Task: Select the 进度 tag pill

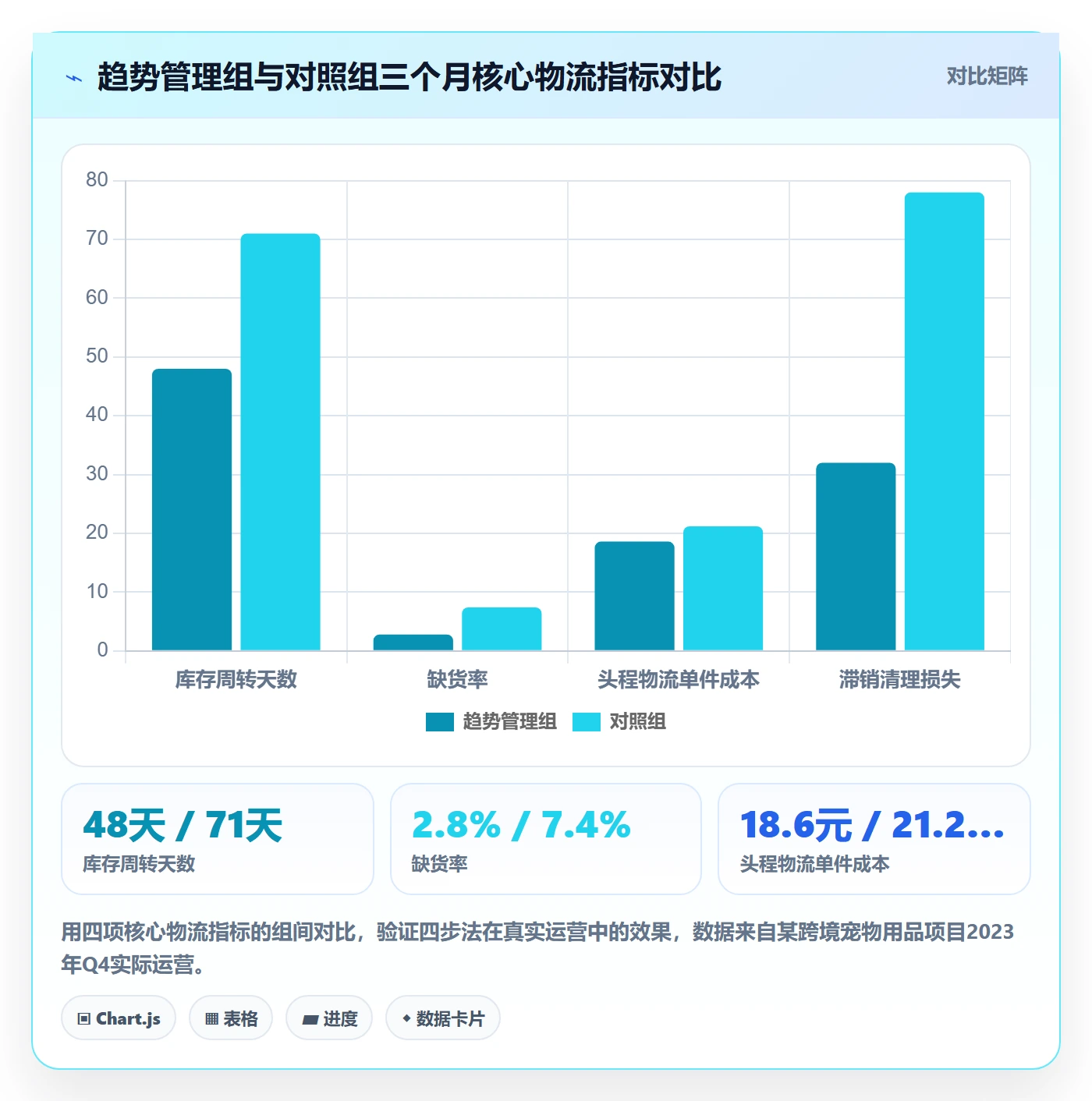Action: [329, 1018]
